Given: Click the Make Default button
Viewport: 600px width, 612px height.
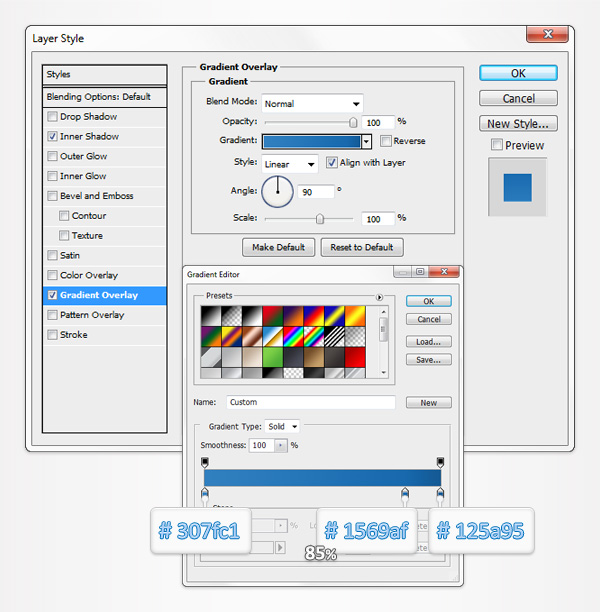Looking at the screenshot, I should coord(278,247).
